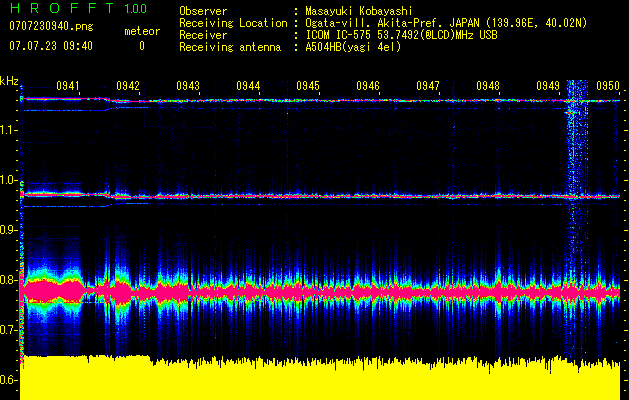Select the 1.1 frequency axis label
This screenshot has height=400, width=629.
point(8,130)
